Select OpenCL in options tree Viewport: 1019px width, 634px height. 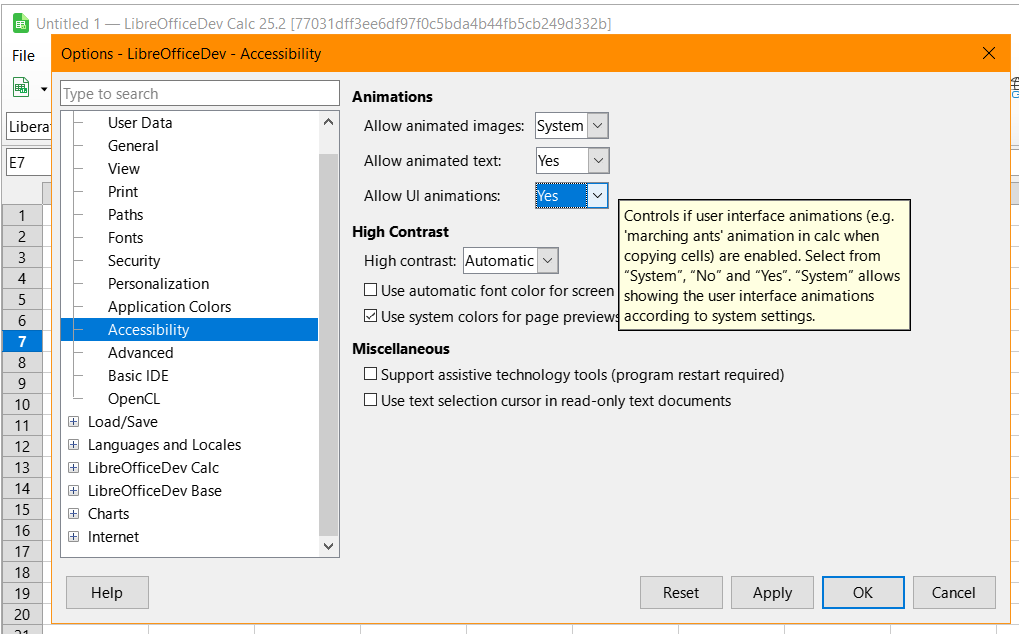133,399
